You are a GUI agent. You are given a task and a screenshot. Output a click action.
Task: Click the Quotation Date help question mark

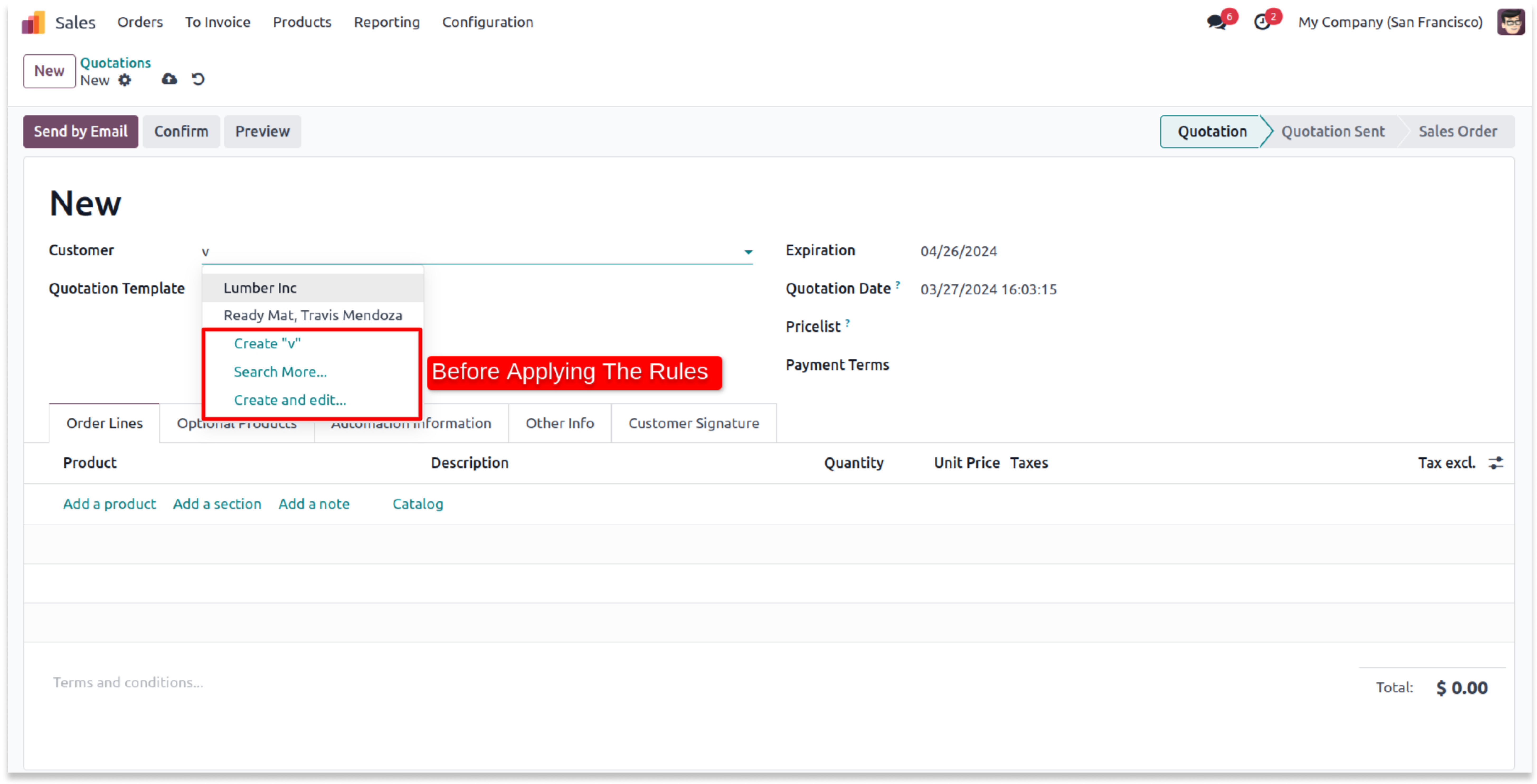point(897,285)
